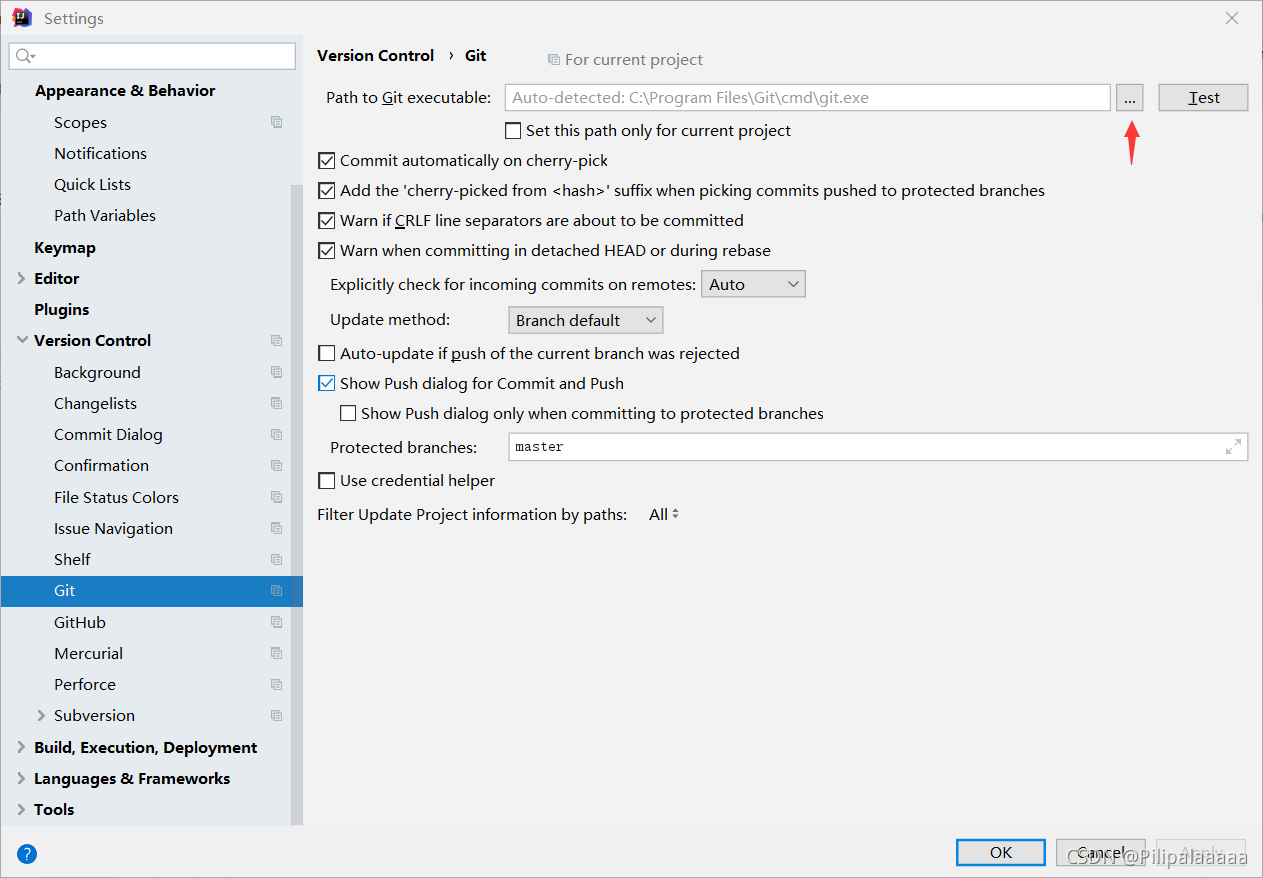1263x878 pixels.
Task: Click the project icon beside Changelists
Action: coord(277,403)
